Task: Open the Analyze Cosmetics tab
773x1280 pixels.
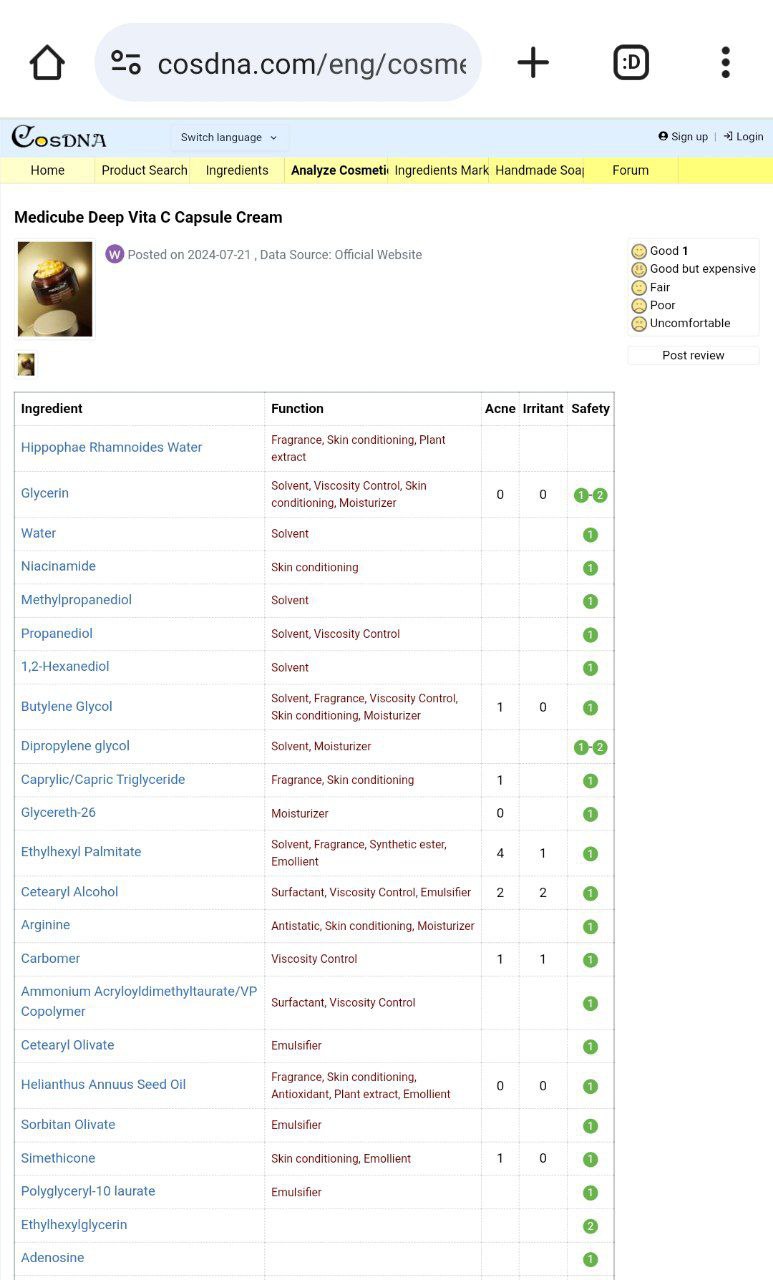Action: [339, 170]
